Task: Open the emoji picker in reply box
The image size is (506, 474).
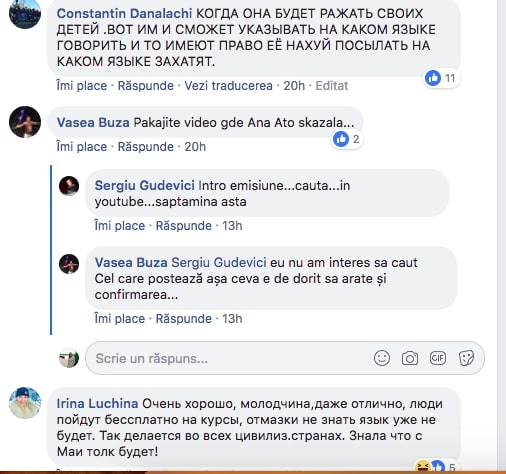Action: tap(382, 358)
